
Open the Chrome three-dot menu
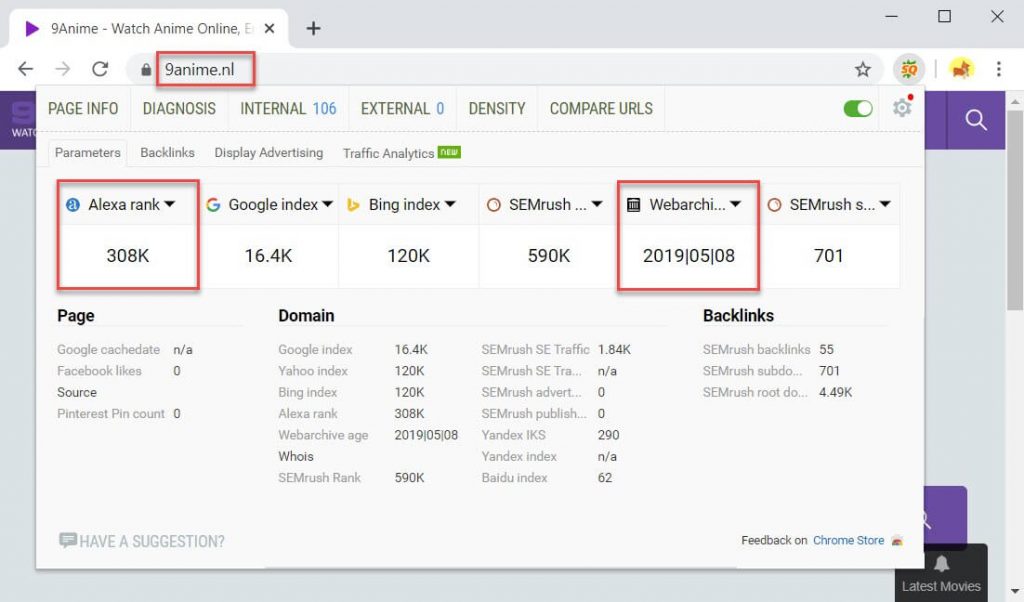[999, 69]
